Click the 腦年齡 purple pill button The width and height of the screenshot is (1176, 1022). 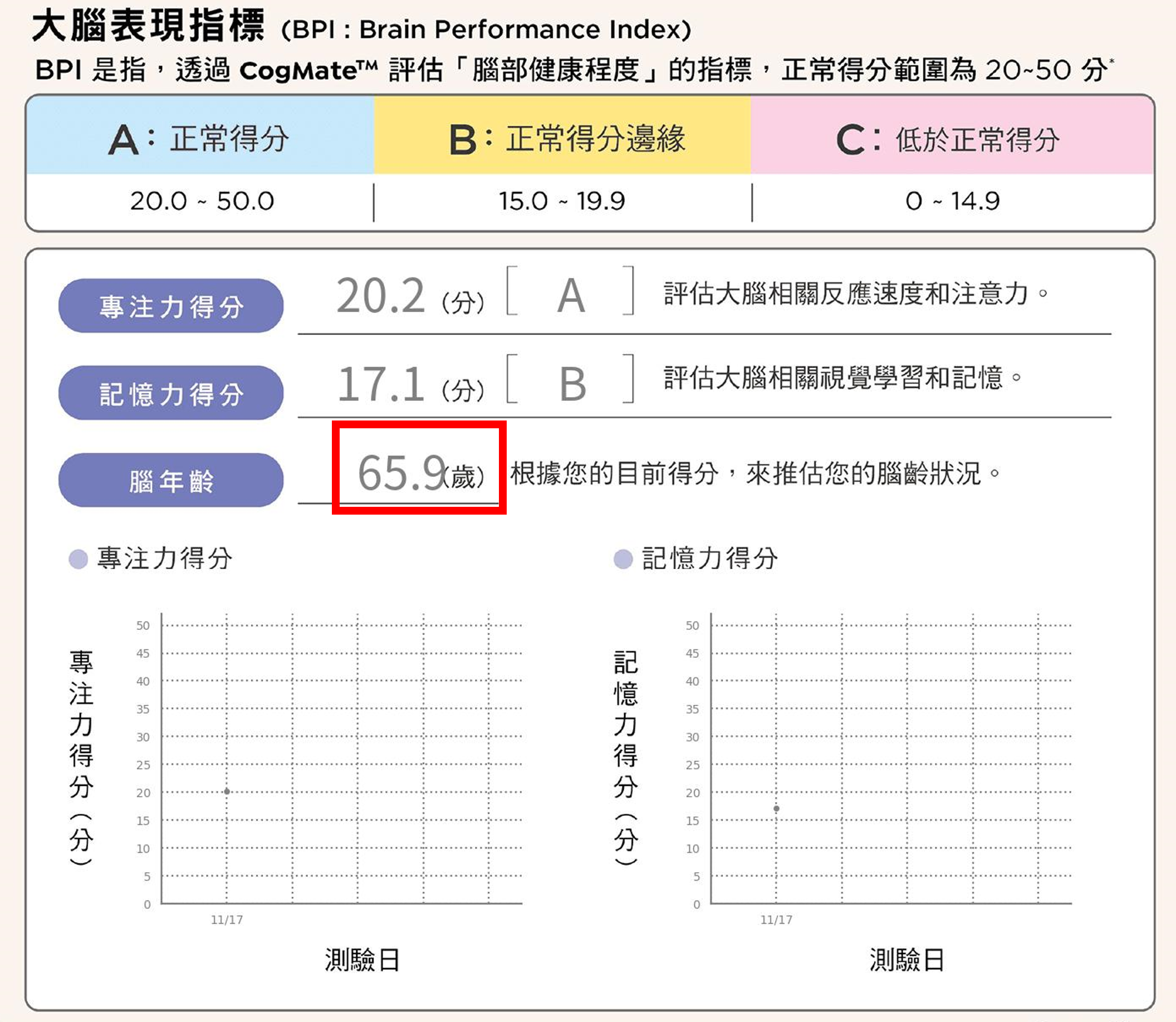[170, 480]
